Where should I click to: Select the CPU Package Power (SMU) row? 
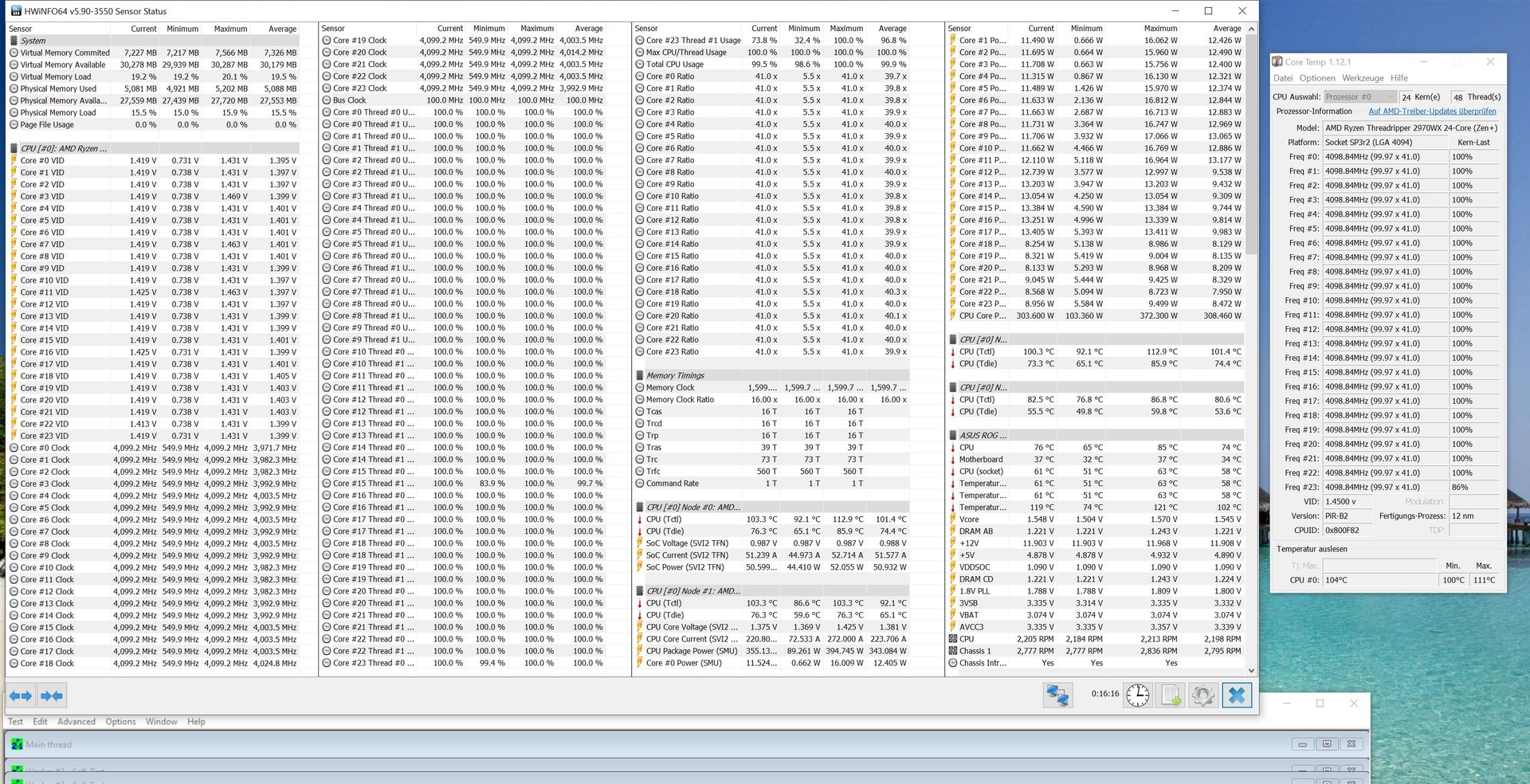[773, 651]
